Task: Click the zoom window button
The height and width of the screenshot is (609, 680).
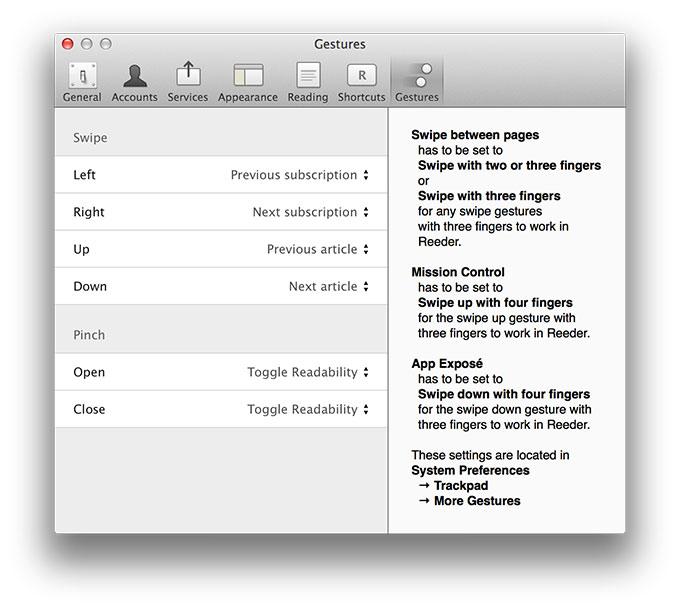Action: tap(106, 44)
